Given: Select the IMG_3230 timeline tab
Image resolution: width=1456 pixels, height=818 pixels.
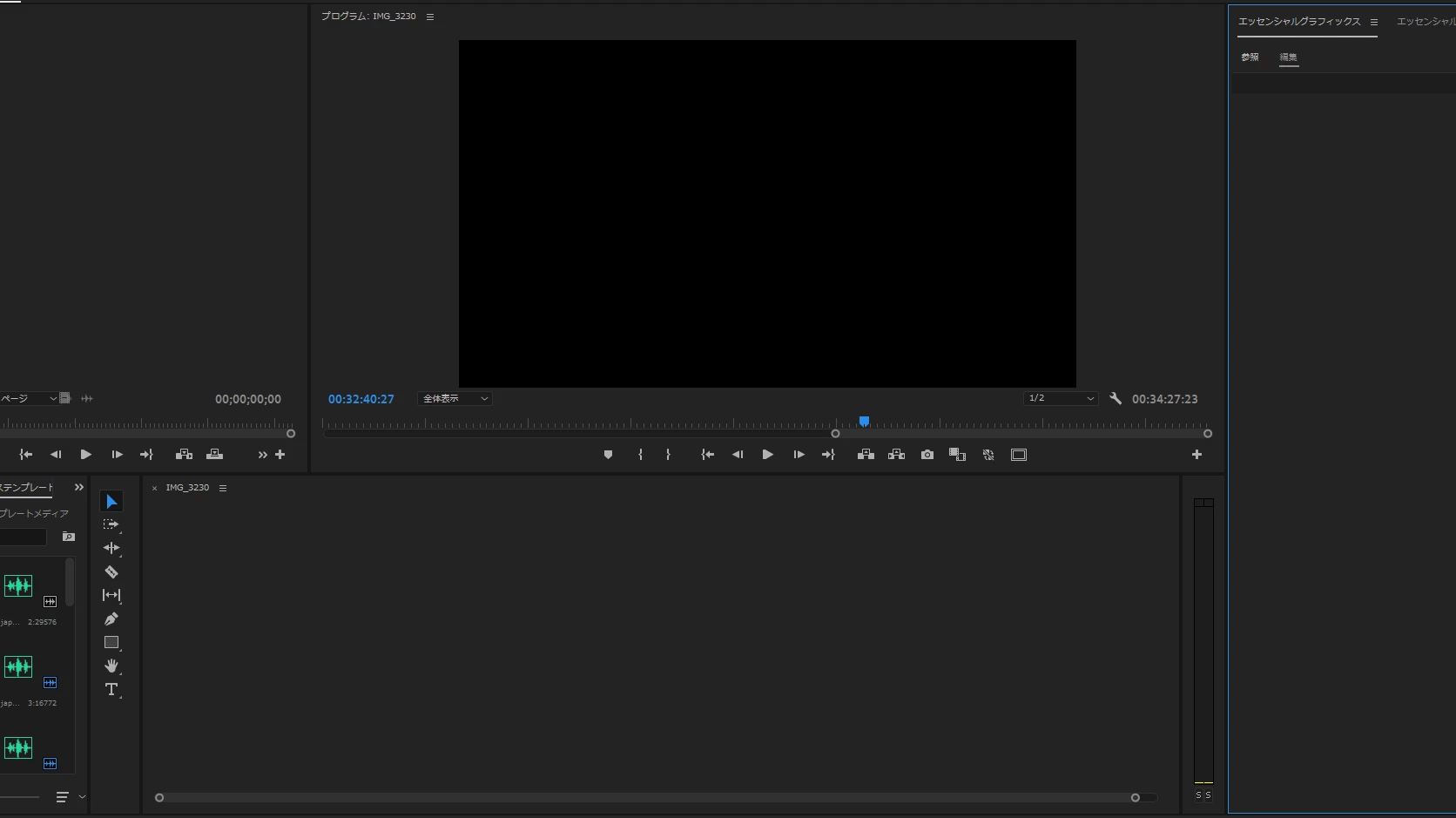Looking at the screenshot, I should [x=187, y=488].
